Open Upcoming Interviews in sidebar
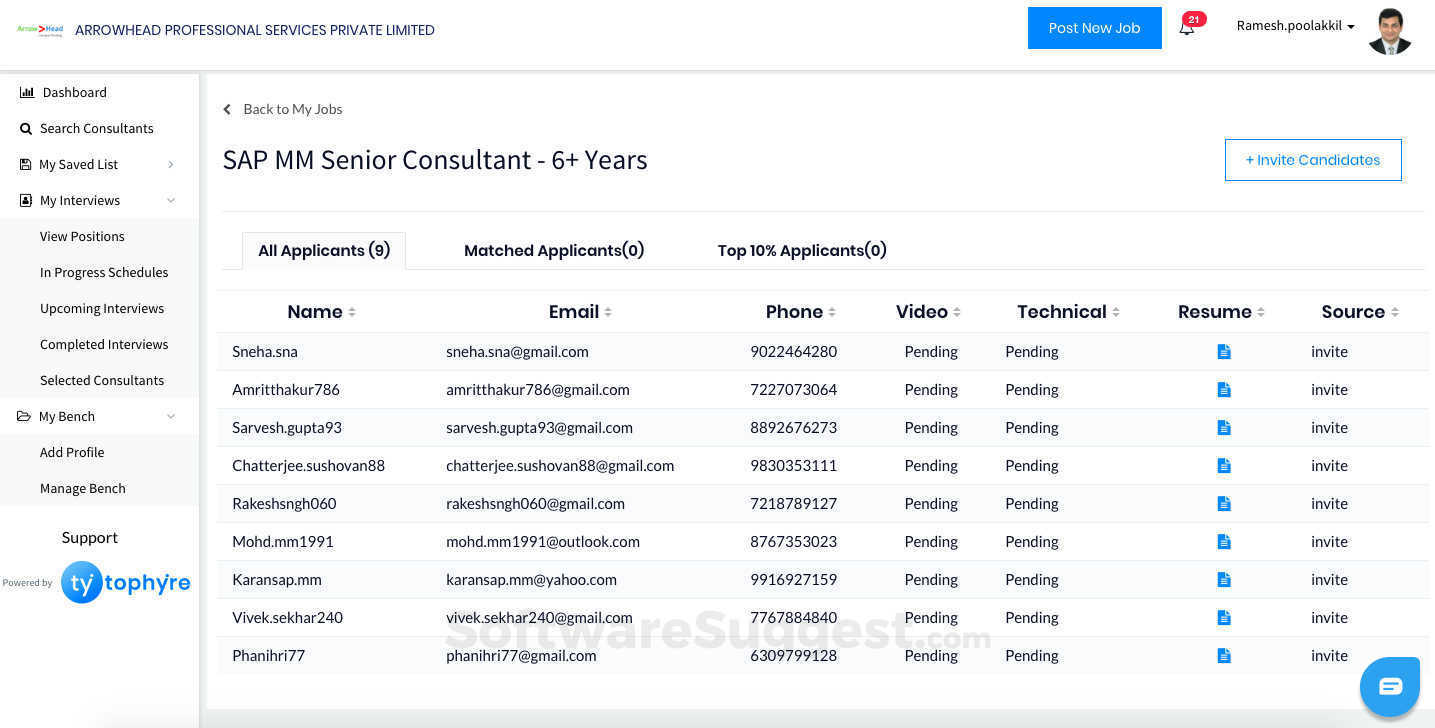This screenshot has height=728, width=1435. 102,309
